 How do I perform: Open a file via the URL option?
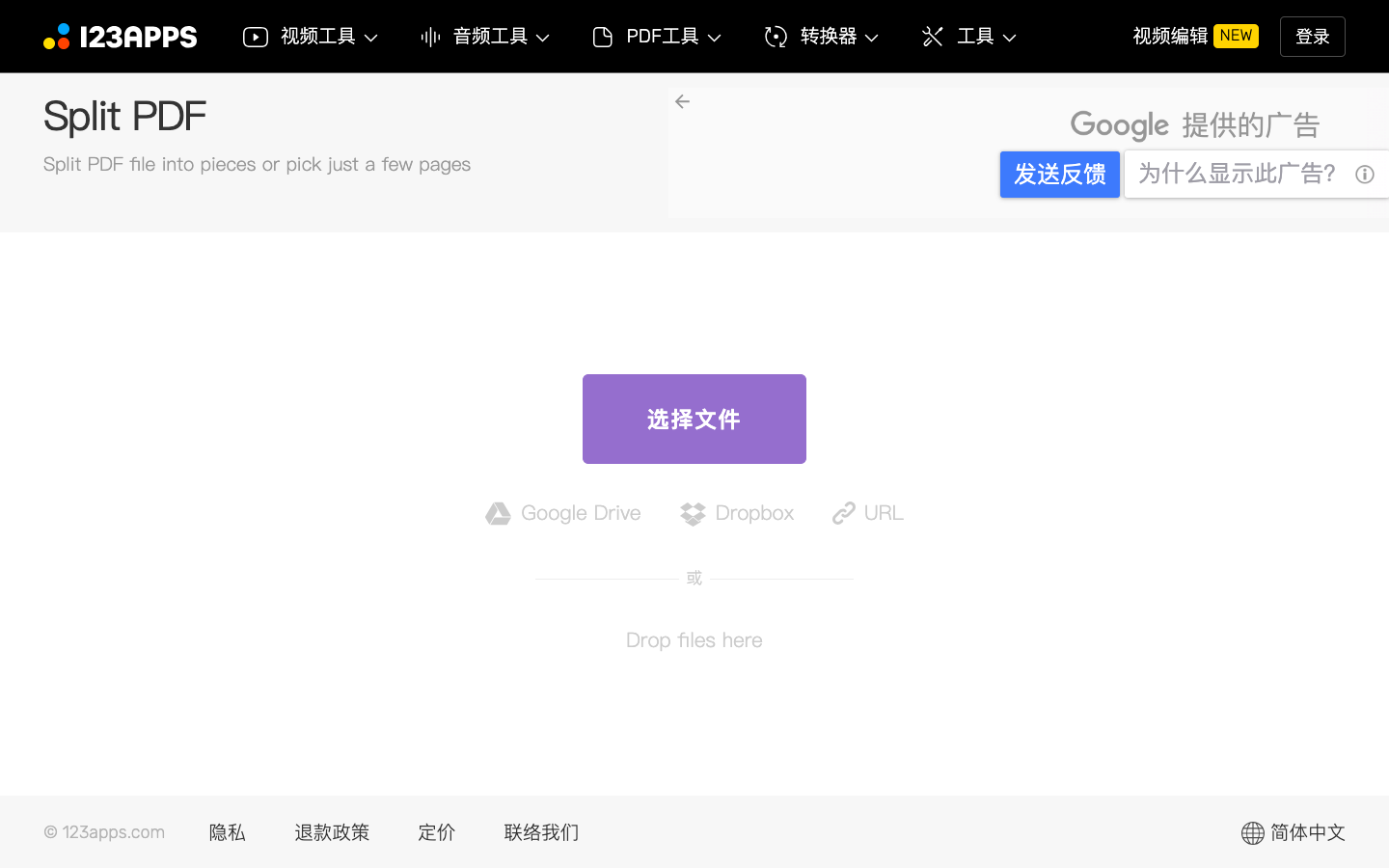[x=866, y=512]
